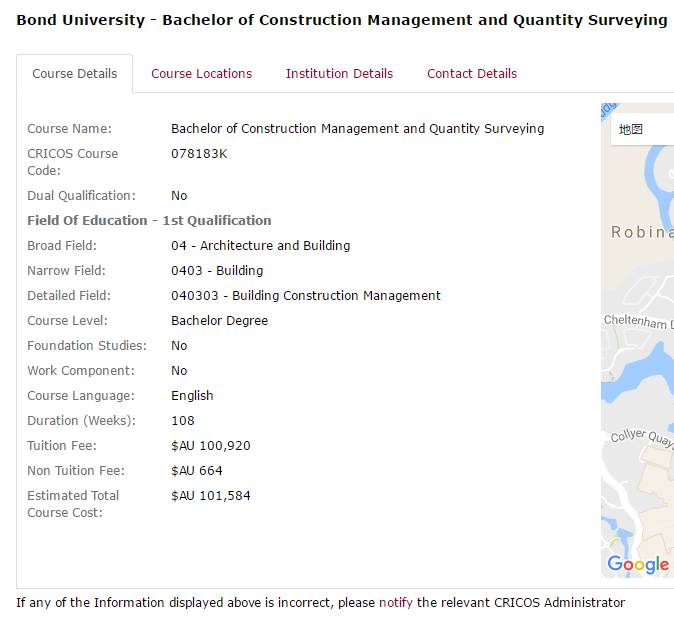Click the Field Of Education heading
The image size is (674, 617).
[x=149, y=221]
